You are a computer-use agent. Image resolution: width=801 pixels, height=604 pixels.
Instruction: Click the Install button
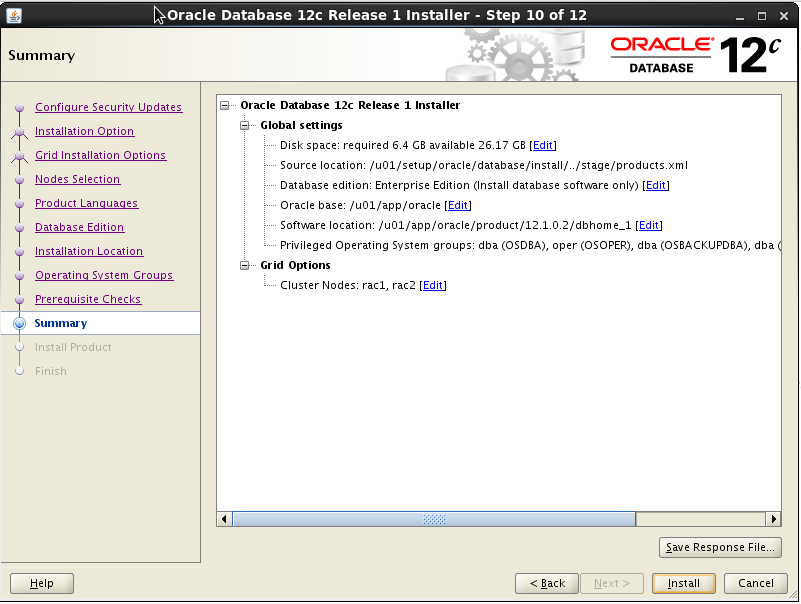684,584
